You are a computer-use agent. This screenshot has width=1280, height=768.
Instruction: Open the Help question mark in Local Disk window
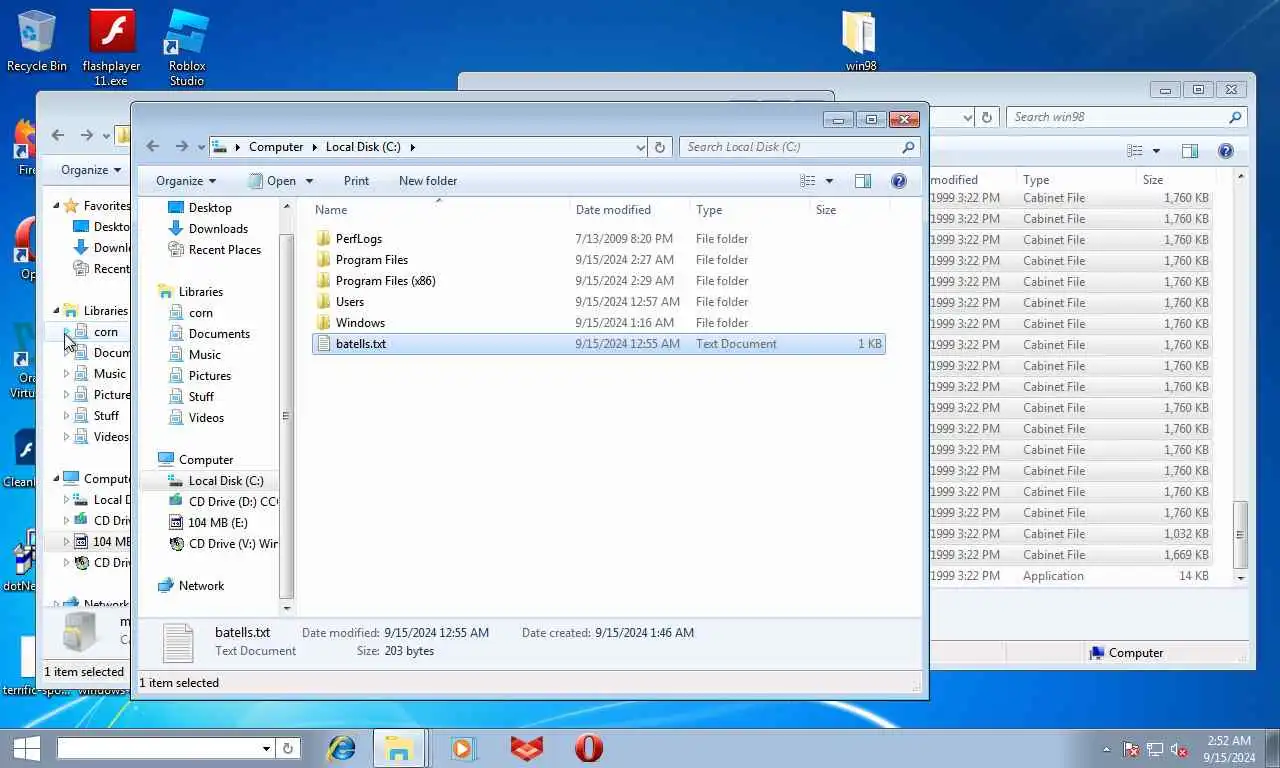tap(899, 181)
